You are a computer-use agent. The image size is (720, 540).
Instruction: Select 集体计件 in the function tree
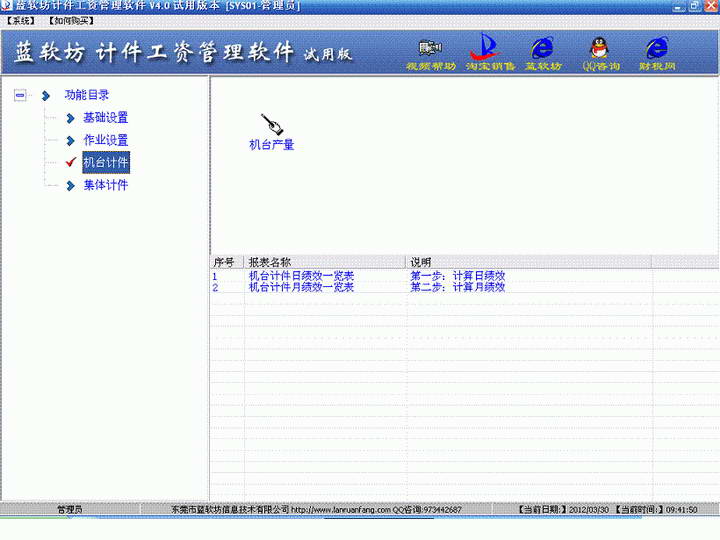point(106,185)
